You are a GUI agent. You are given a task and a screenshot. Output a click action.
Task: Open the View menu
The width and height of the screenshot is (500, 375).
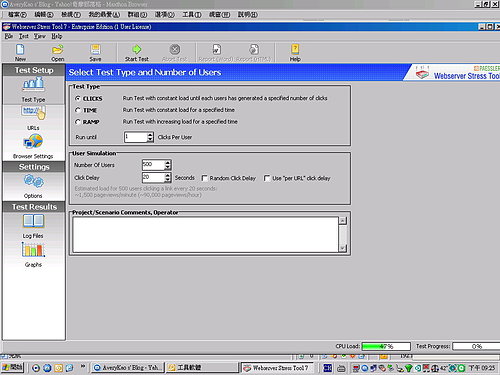pos(40,36)
